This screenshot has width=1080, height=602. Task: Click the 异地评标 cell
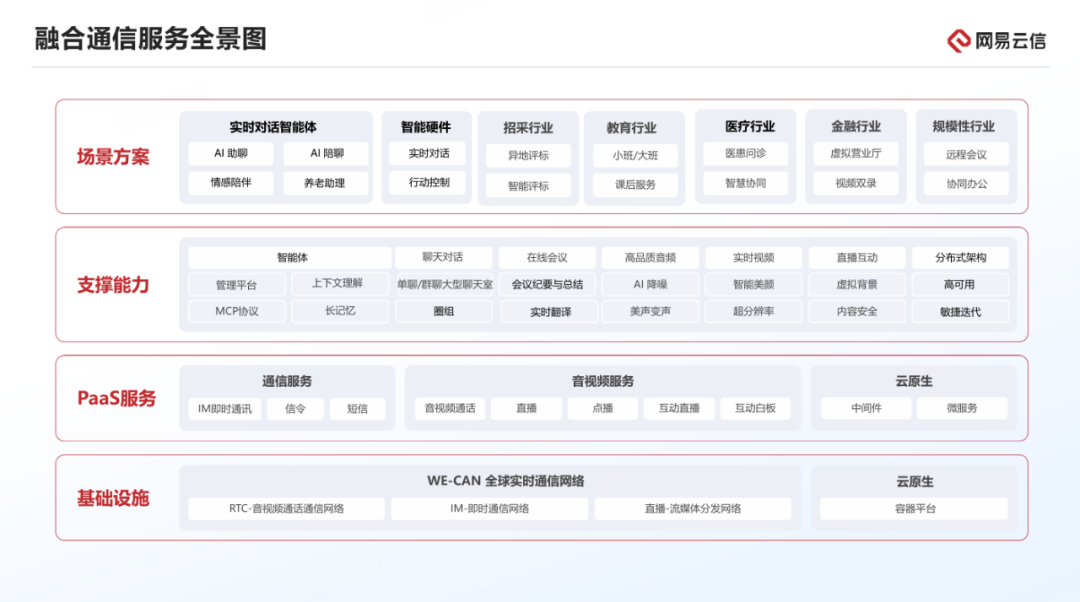click(x=528, y=156)
